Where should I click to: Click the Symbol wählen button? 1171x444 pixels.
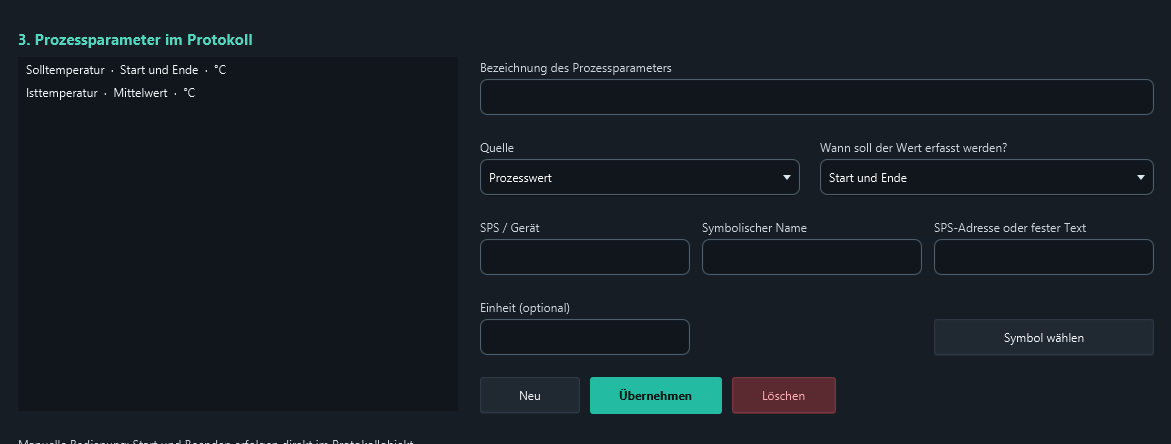pos(1043,337)
